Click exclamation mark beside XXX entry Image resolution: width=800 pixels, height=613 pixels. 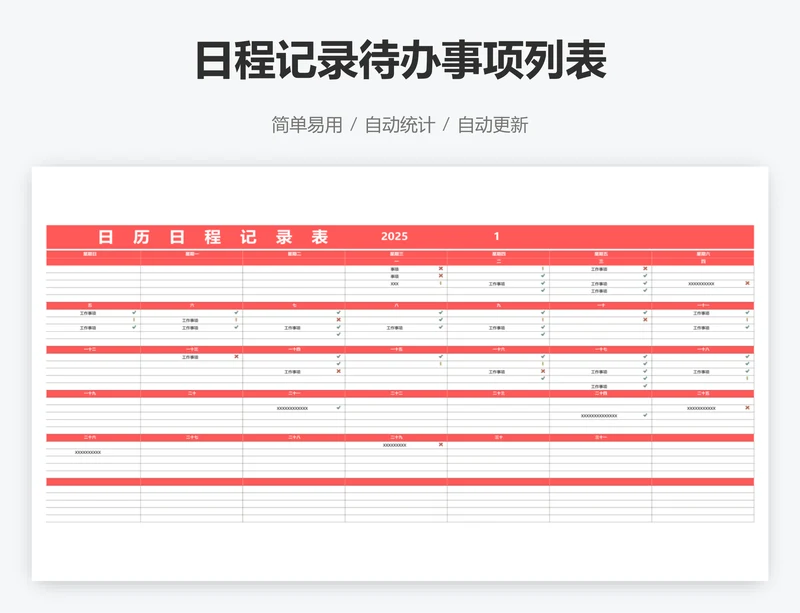(441, 283)
